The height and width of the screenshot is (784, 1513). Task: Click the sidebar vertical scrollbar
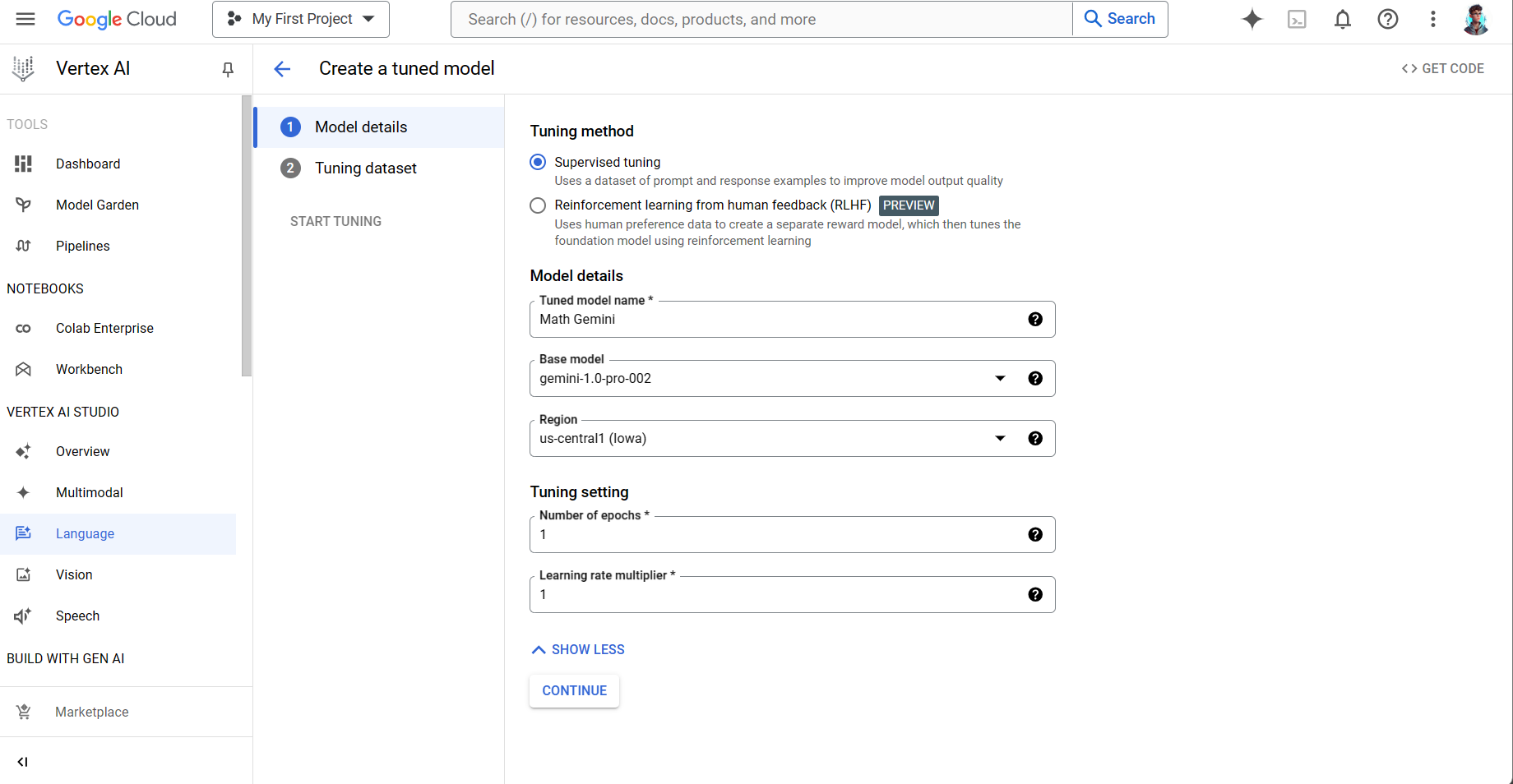[246, 236]
